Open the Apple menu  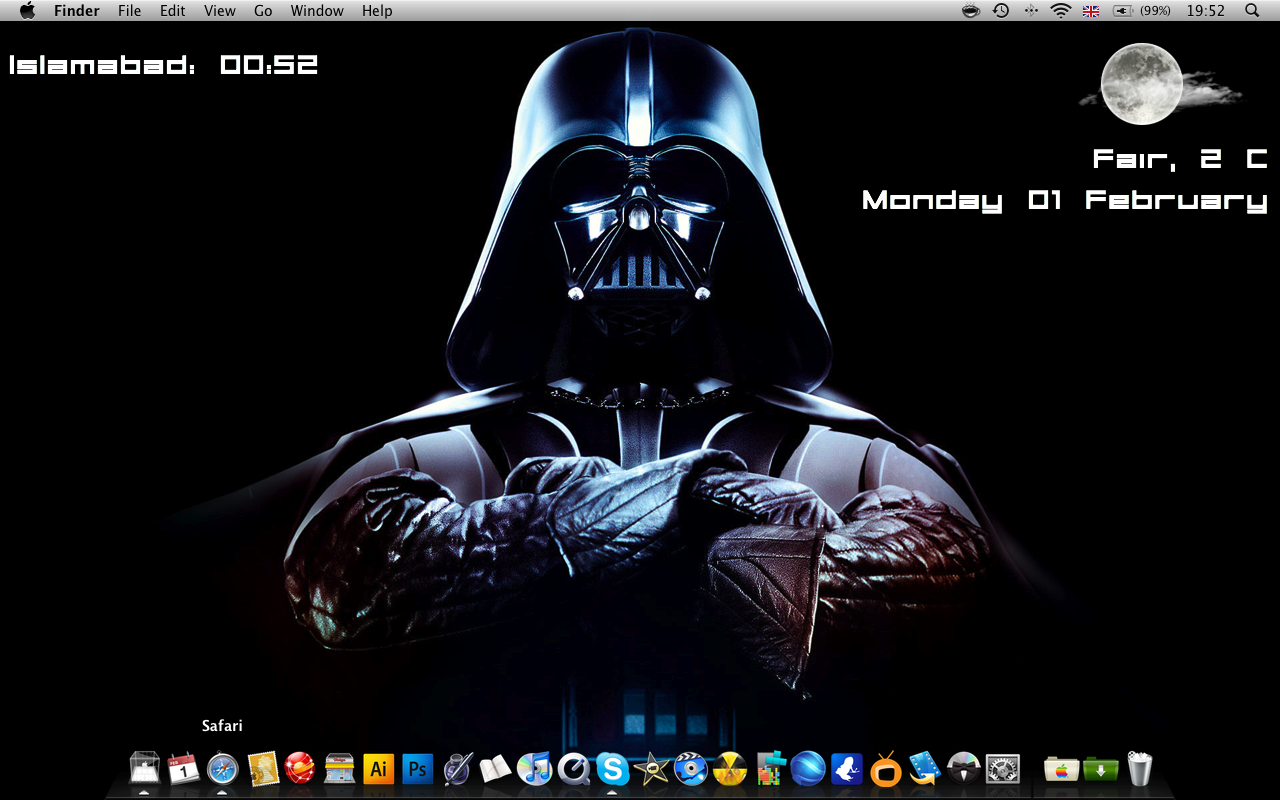[27, 11]
